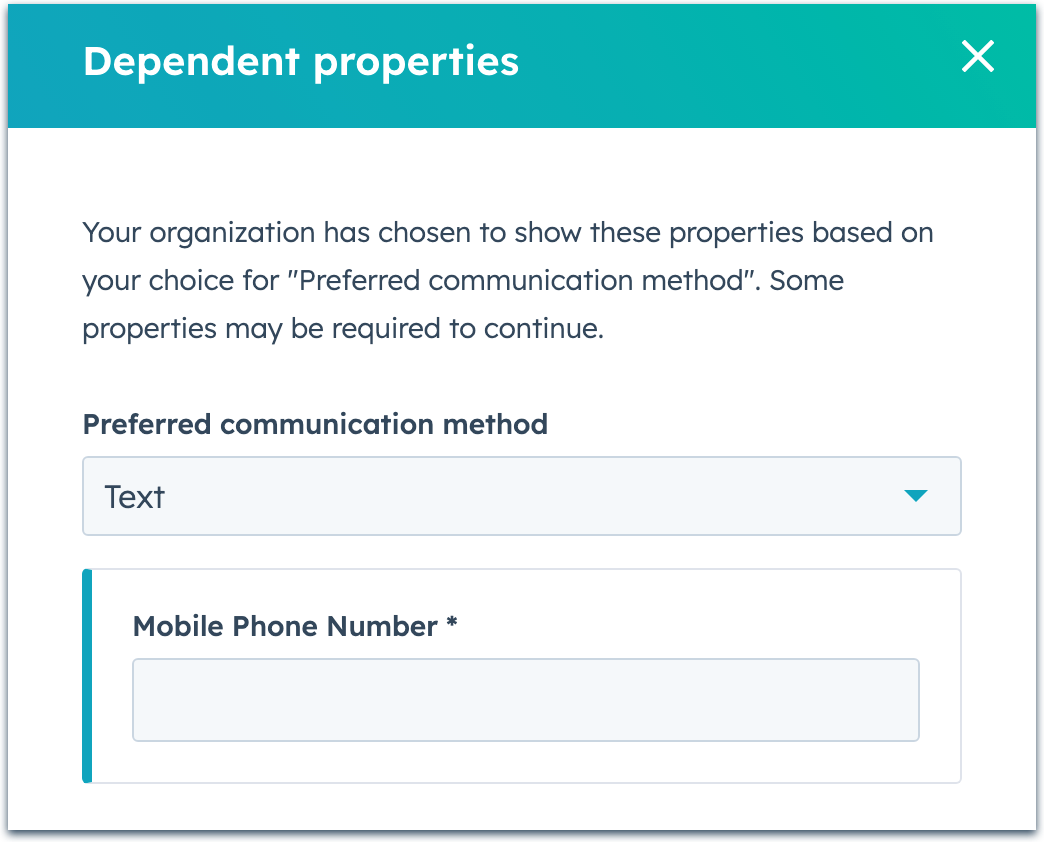Click the teal modal header bar
This screenshot has height=842, width=1044.
click(x=700, y=65)
